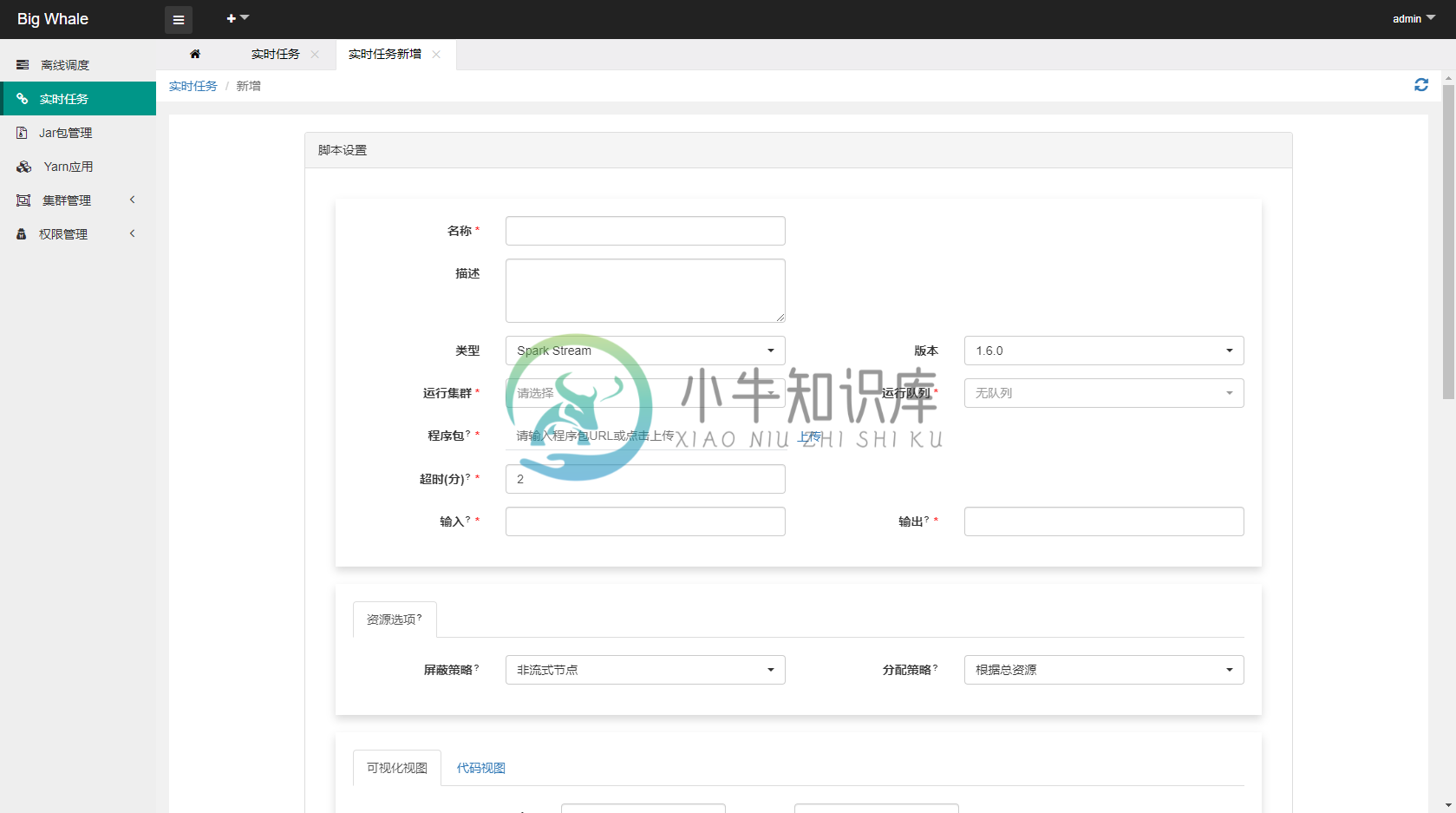Screen dimensions: 1456x813
Task: Switch to the 实时任务 tab
Action: [275, 54]
